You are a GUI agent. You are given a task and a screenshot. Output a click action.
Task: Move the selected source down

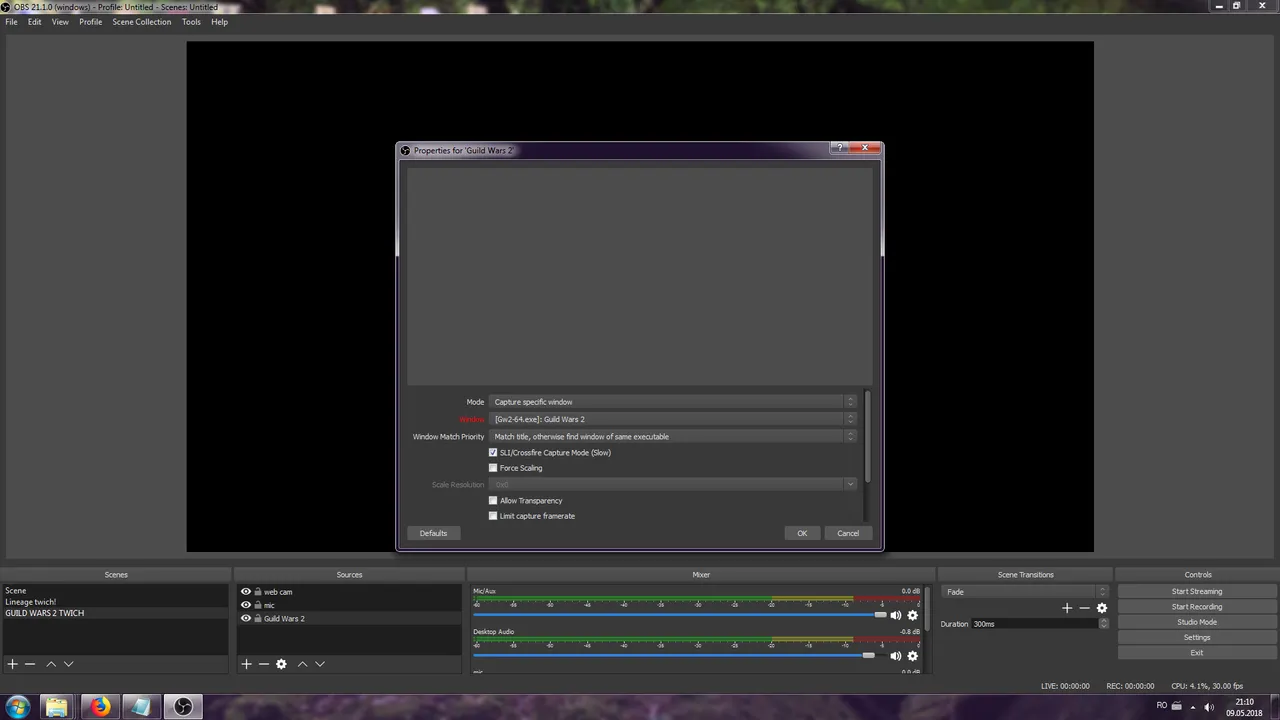(x=320, y=664)
